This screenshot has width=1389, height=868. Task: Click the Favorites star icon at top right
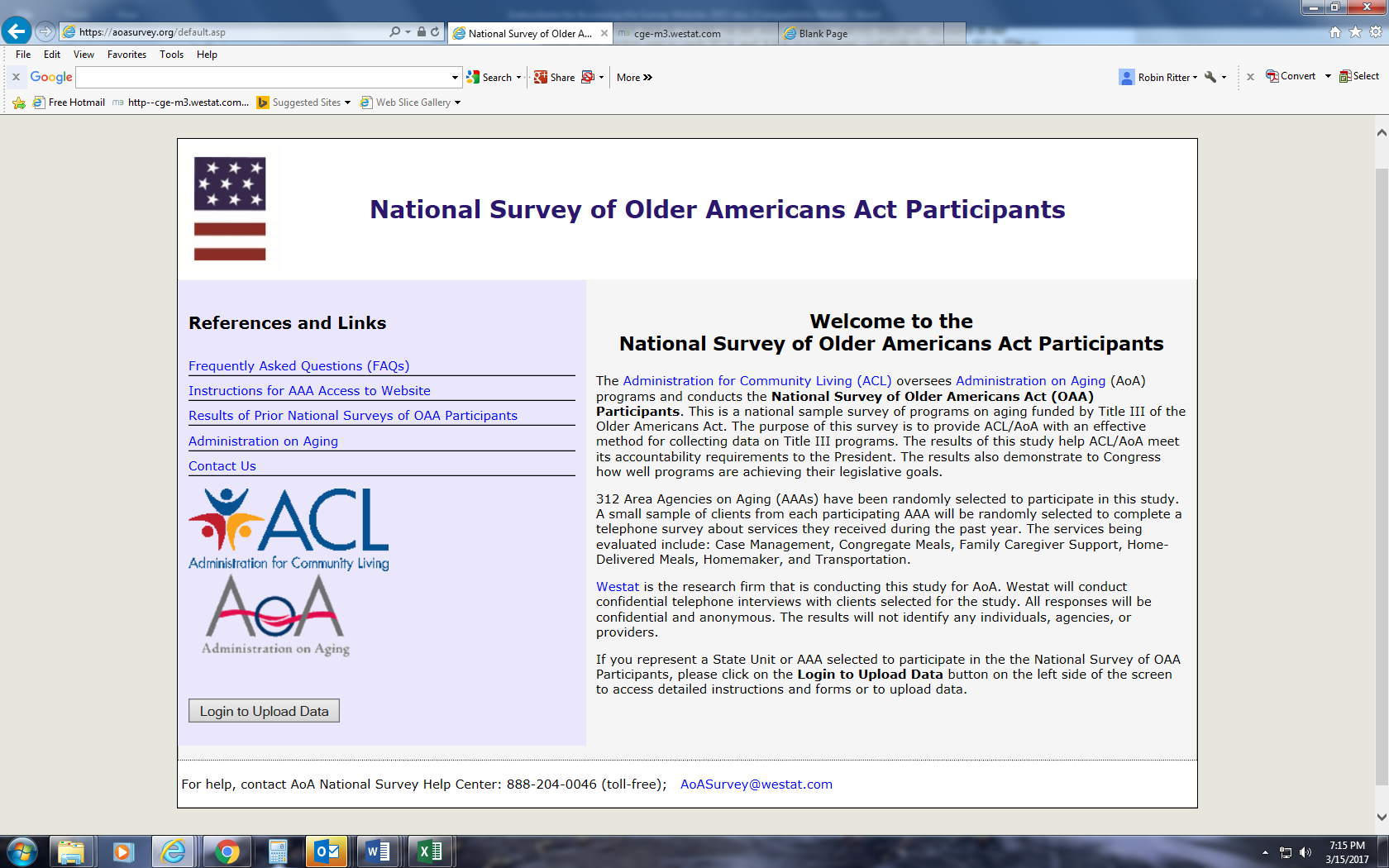click(x=1355, y=32)
